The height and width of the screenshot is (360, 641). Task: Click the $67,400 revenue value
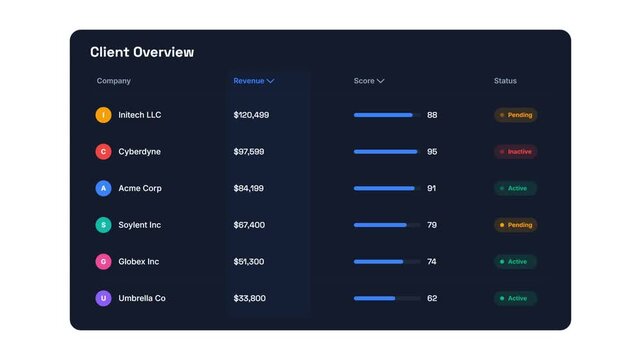(249, 225)
